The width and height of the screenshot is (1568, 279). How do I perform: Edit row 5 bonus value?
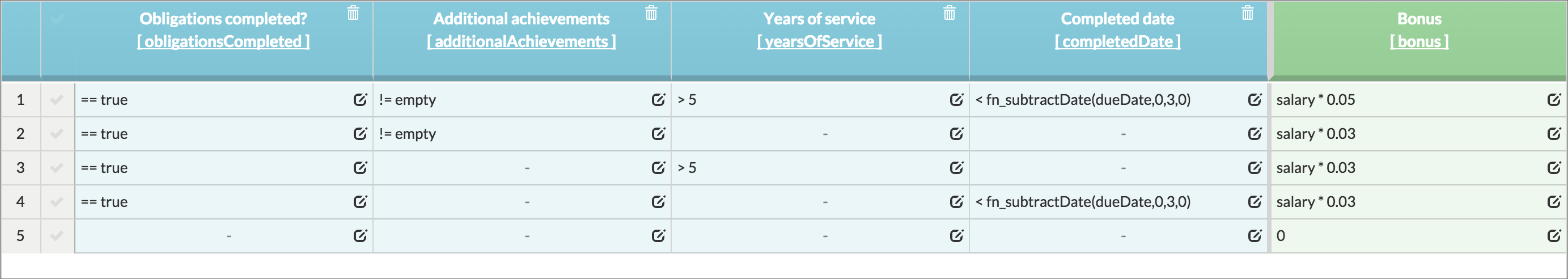(1554, 235)
